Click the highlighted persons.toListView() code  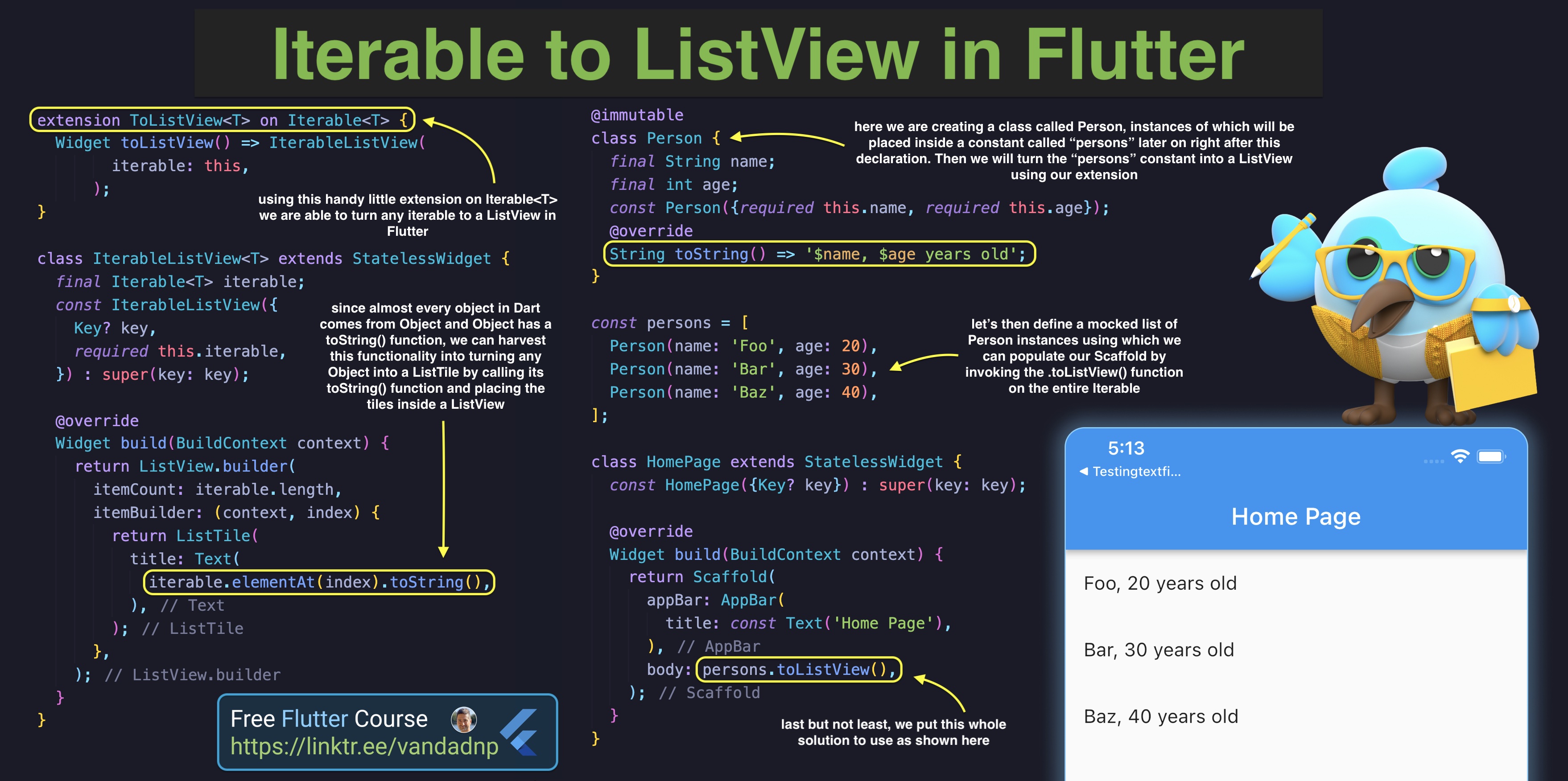pyautogui.click(x=798, y=670)
